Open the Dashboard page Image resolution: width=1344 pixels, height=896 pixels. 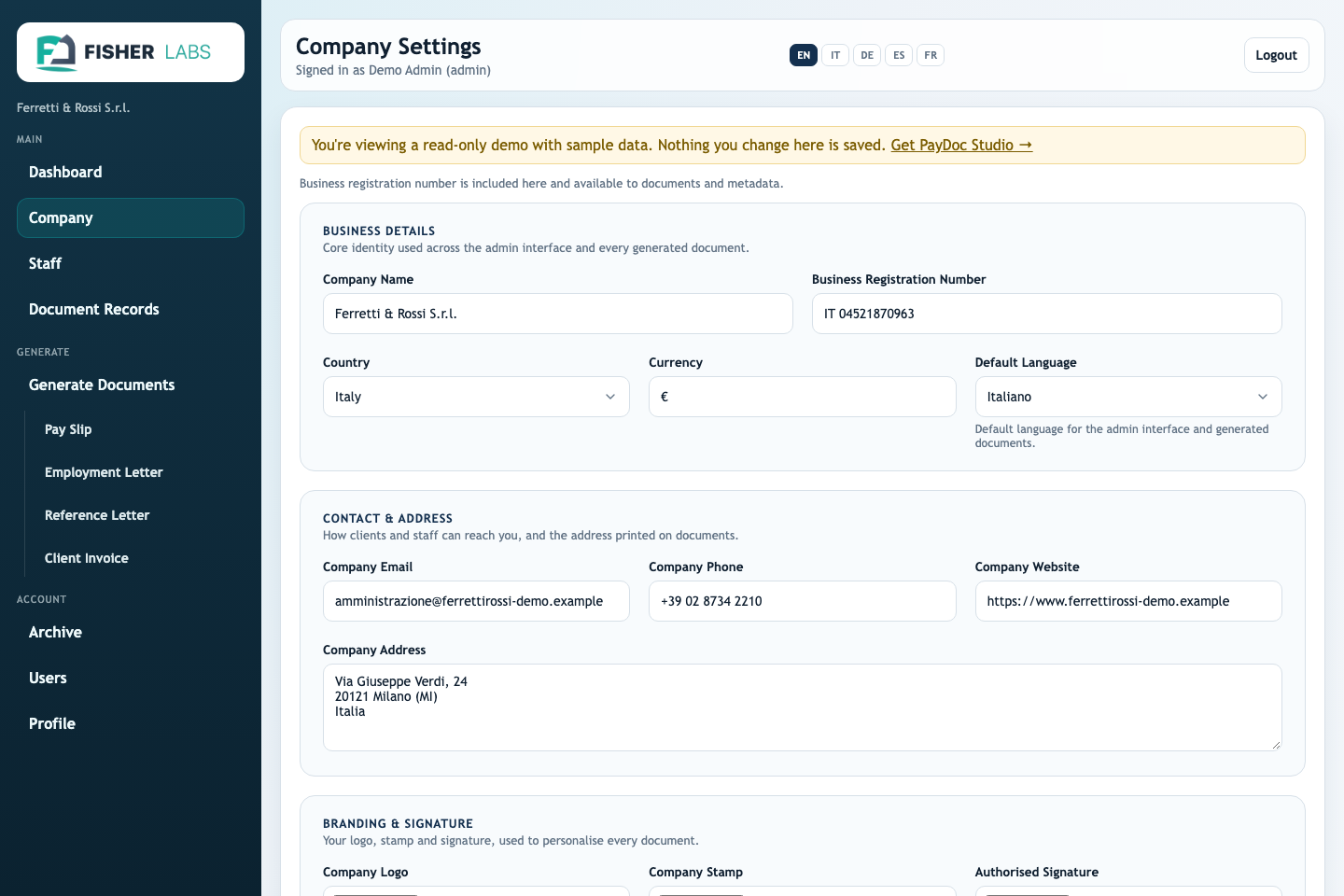point(131,172)
